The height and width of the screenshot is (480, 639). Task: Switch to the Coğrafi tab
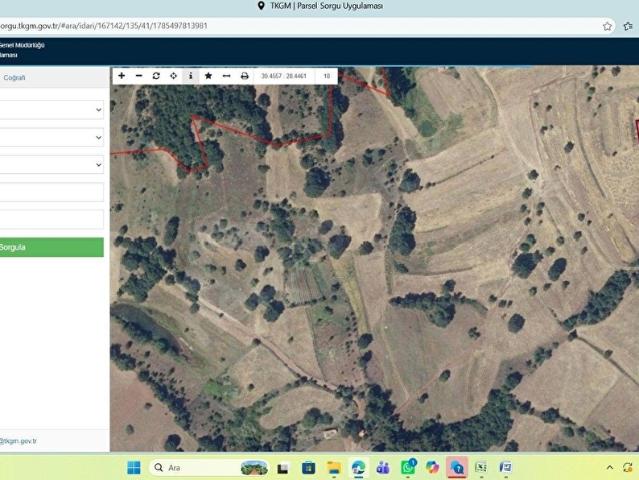point(14,77)
